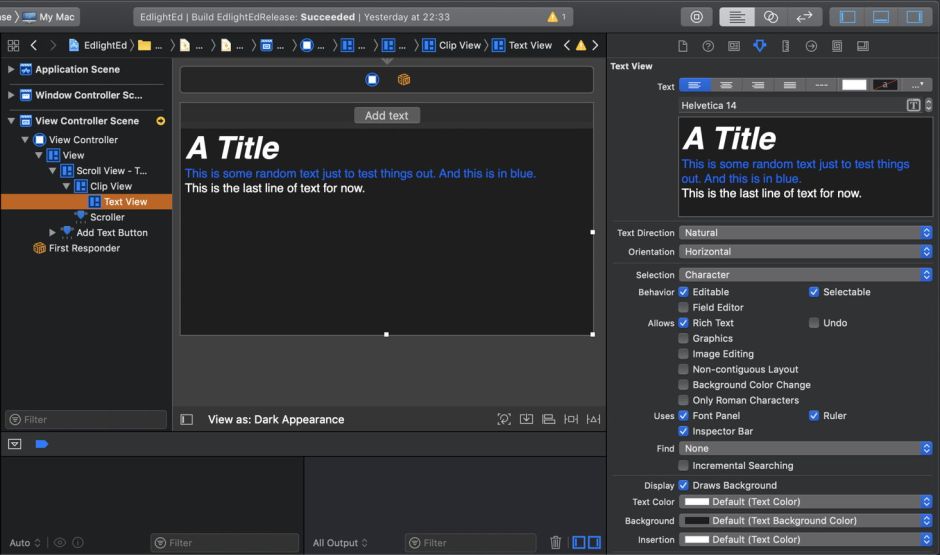Open the Library button in toolbar

(697, 17)
